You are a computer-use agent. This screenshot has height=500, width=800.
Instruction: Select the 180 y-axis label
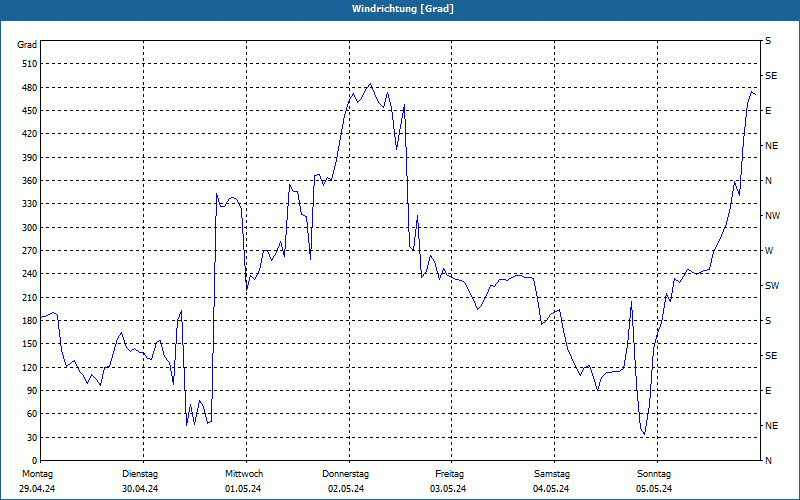pos(30,320)
